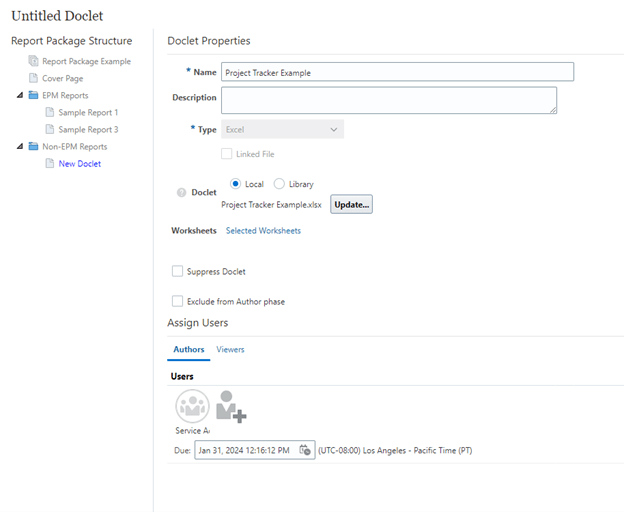Click the Report Package Example icon
Screen dimensions: 624x512
coord(33,61)
